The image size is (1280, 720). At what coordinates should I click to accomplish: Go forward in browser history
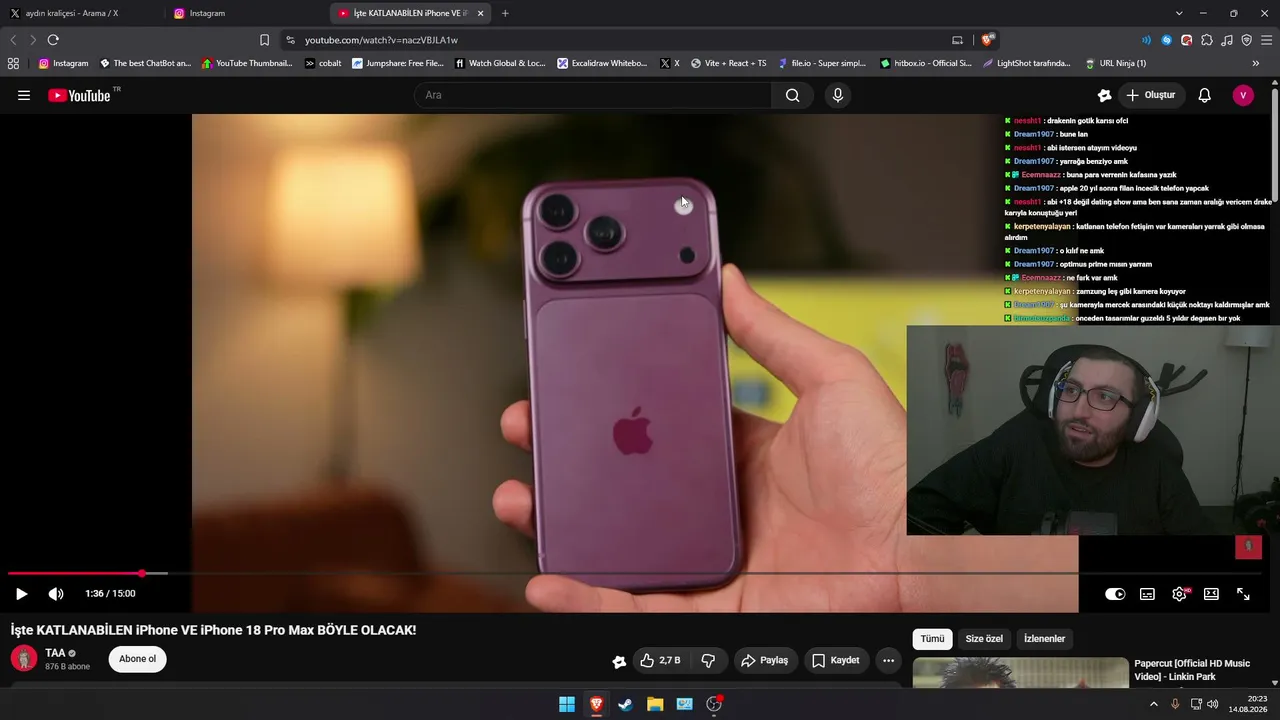pos(32,40)
